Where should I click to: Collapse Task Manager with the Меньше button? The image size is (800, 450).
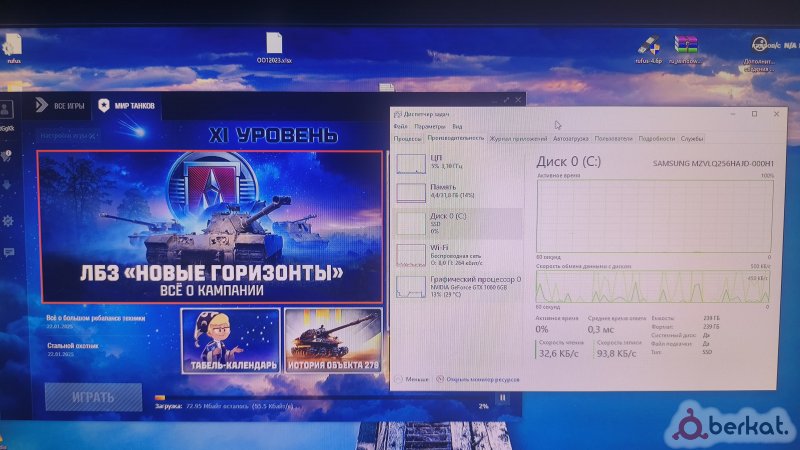pyautogui.click(x=412, y=379)
